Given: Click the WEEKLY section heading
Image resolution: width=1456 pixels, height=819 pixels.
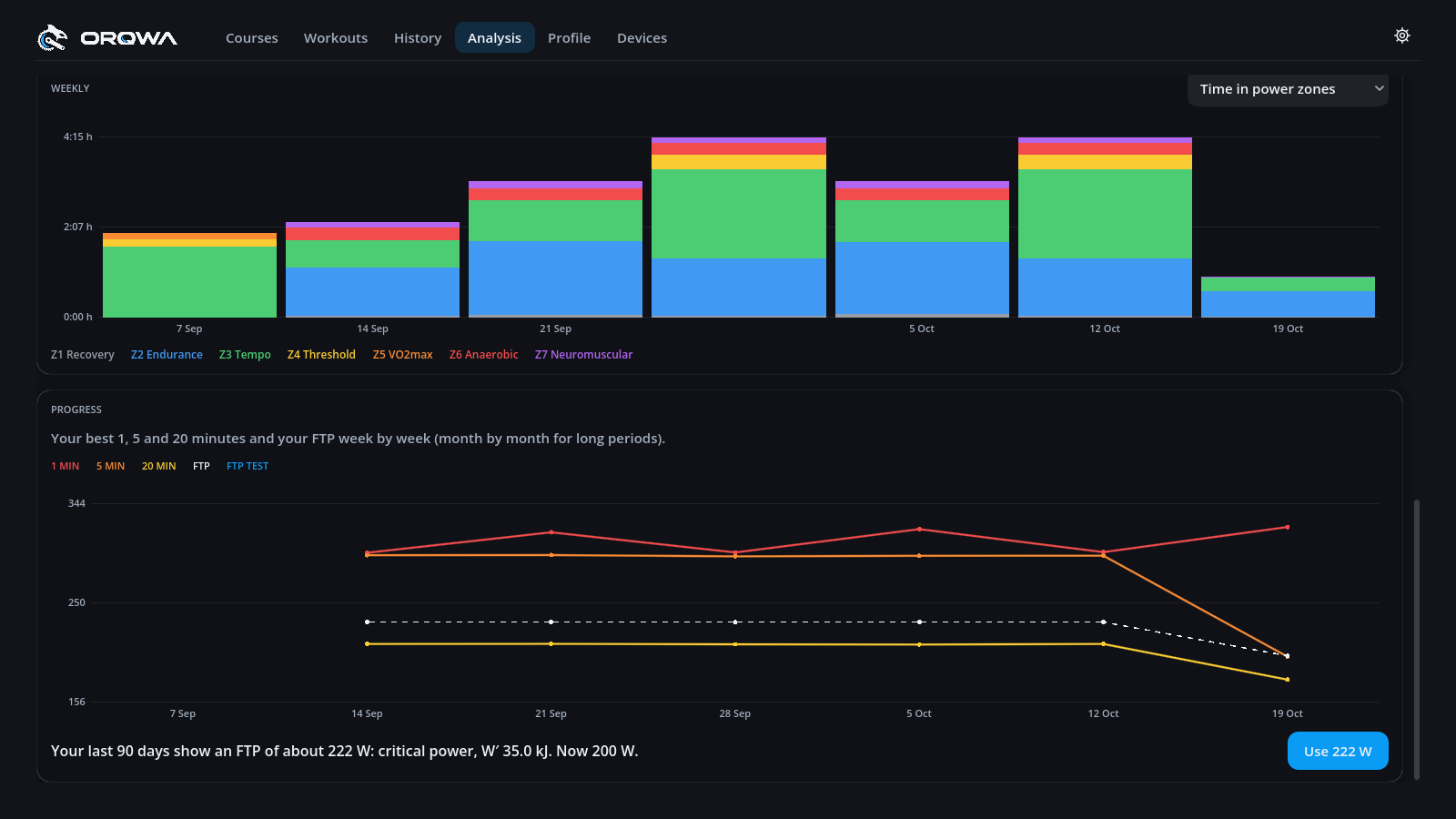Looking at the screenshot, I should pyautogui.click(x=70, y=88).
